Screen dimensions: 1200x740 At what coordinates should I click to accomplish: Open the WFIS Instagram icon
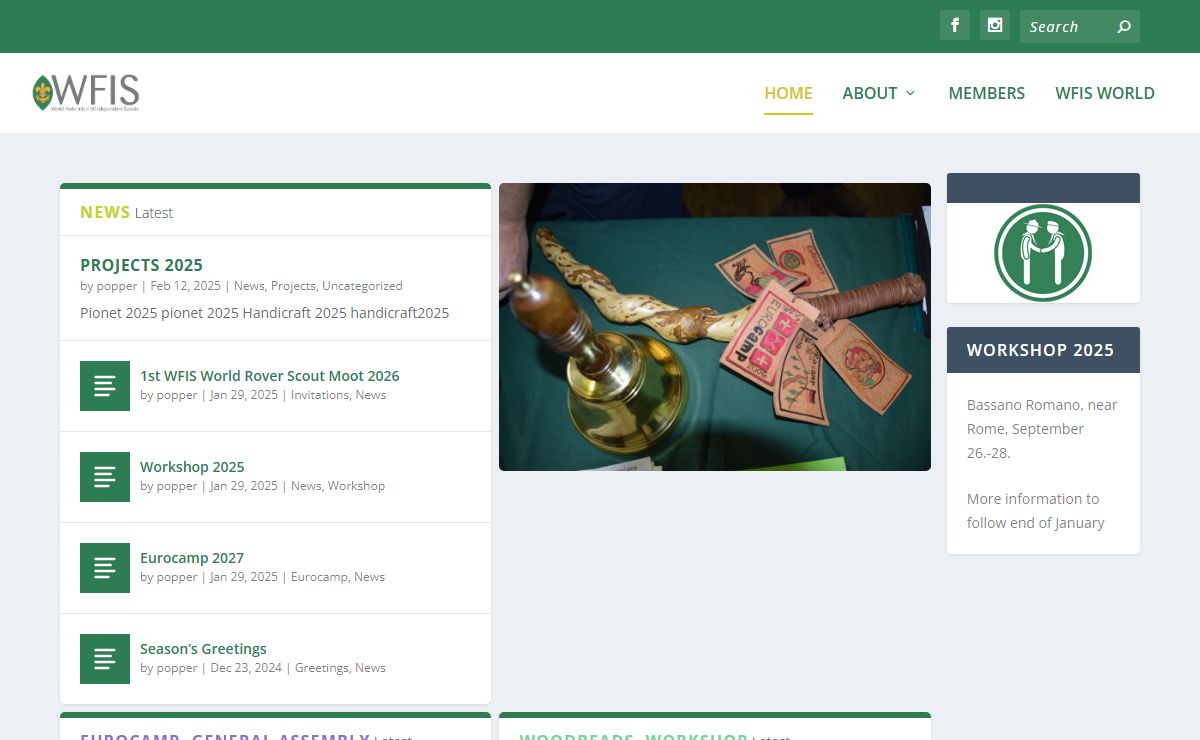tap(995, 26)
